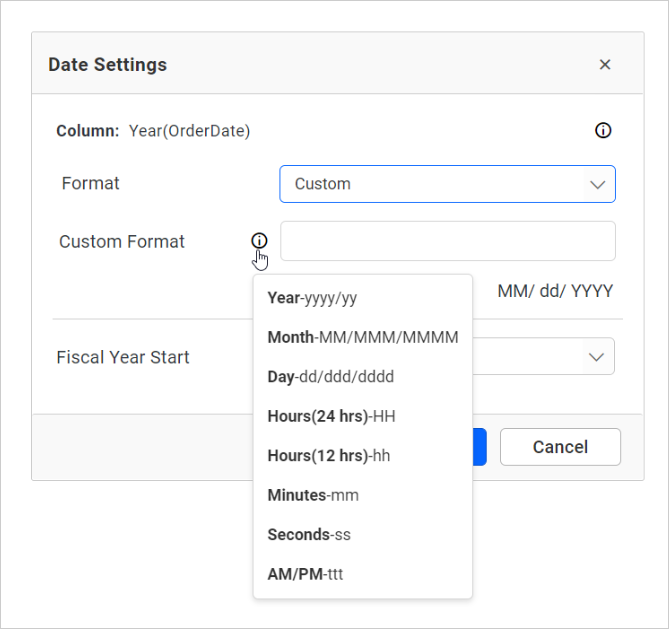Select the AM/PM-ttt entry

[x=305, y=574]
